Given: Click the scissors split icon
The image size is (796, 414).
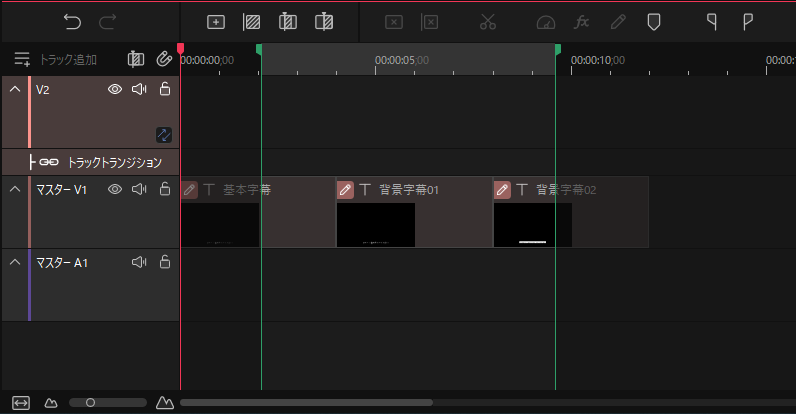Looking at the screenshot, I should point(487,21).
